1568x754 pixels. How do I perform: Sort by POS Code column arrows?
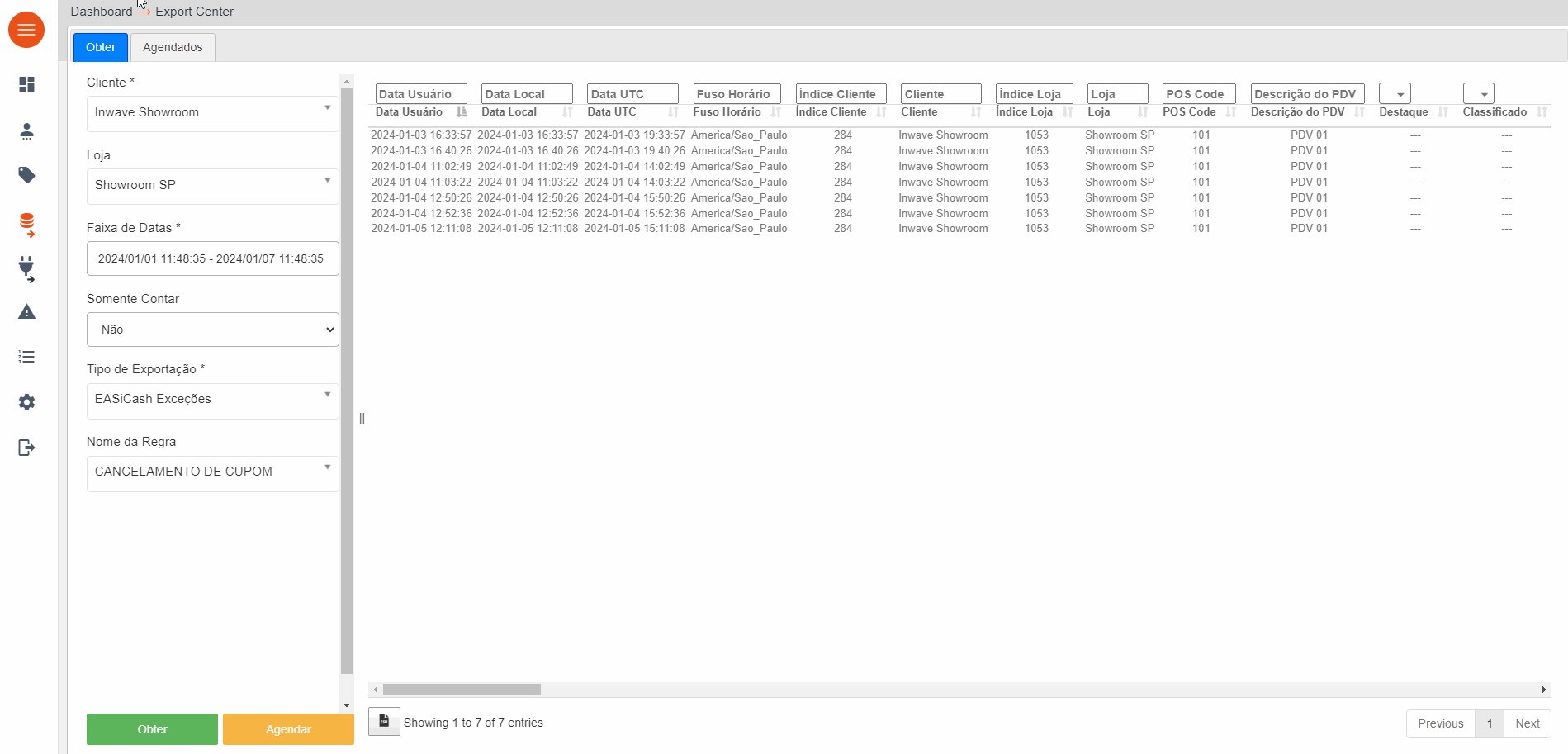click(x=1231, y=111)
